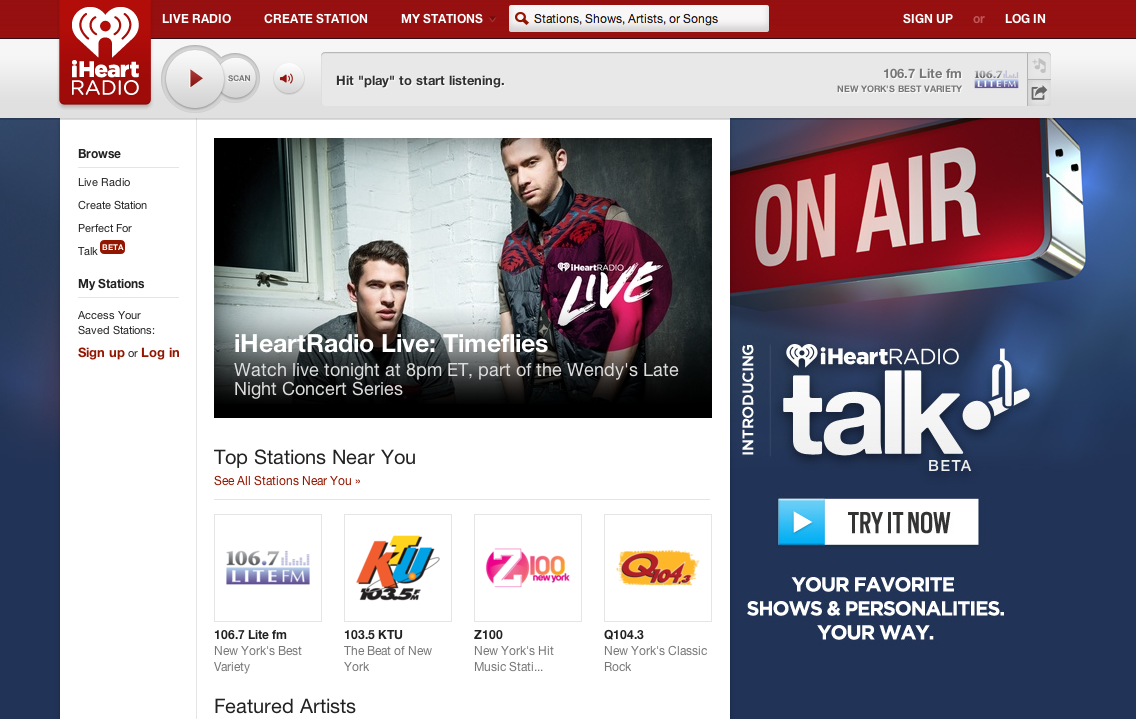Click the blue play icon on TRY IT NOW

pos(801,522)
